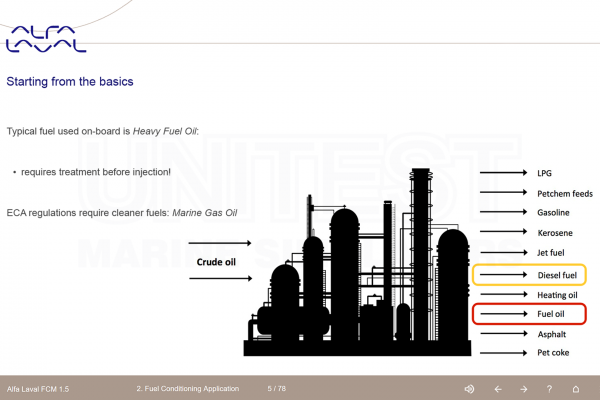The image size is (600, 400).
Task: Click the 'Asphalt' product label
Action: pos(551,334)
